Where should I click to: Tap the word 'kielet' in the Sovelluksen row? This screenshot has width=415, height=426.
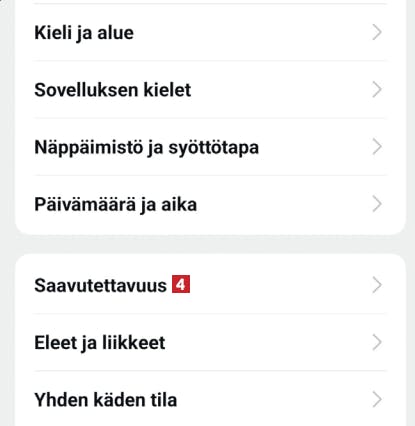(167, 90)
